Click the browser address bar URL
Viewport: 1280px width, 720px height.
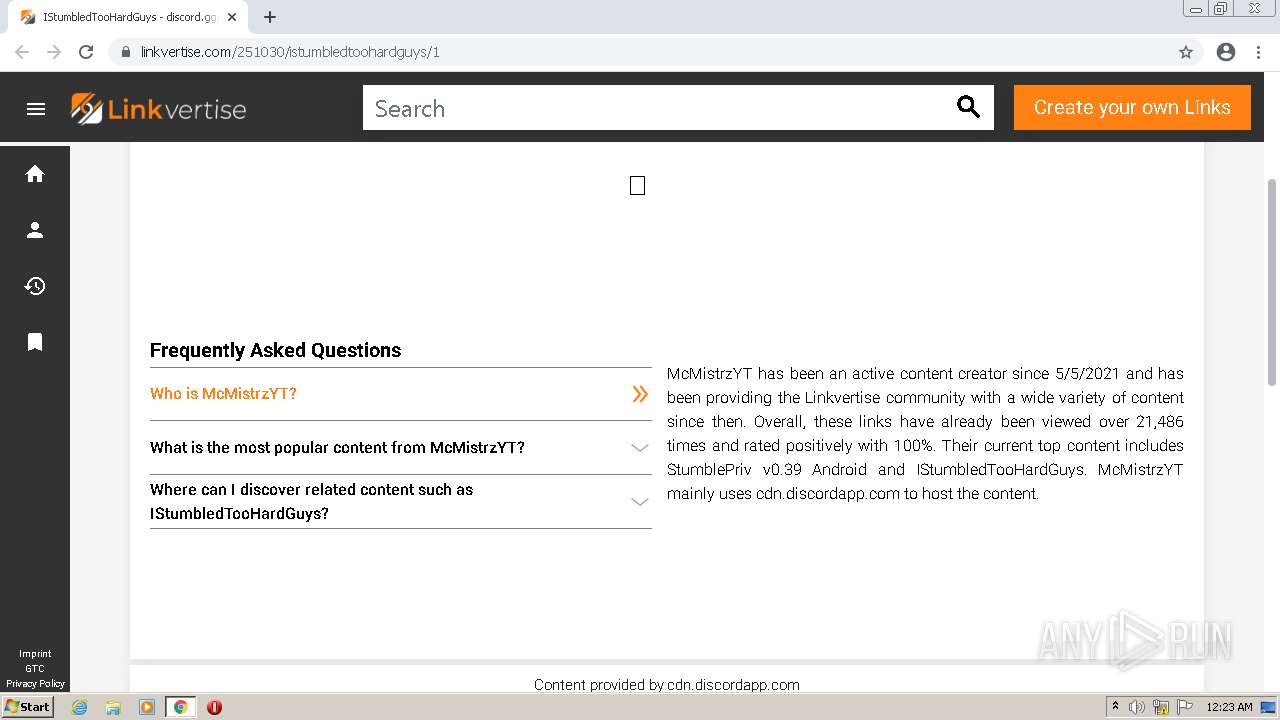pos(290,52)
